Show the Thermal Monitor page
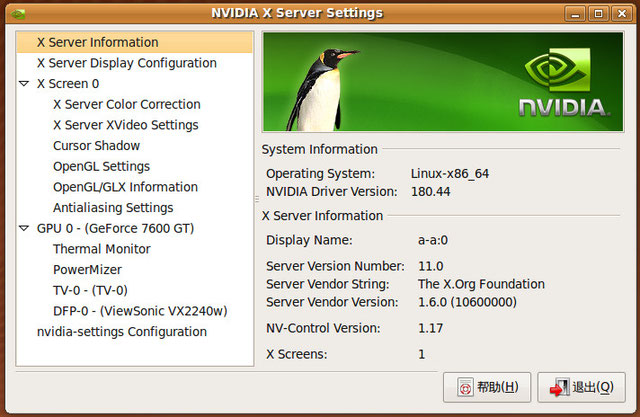 101,249
